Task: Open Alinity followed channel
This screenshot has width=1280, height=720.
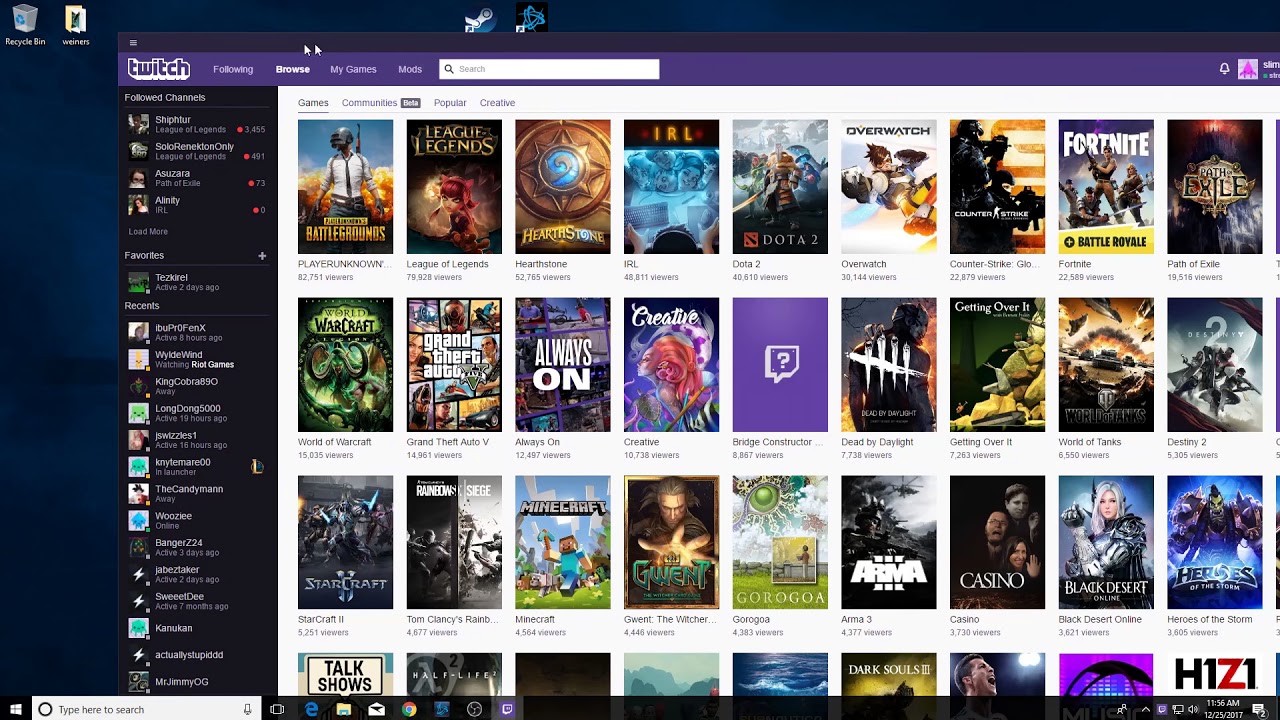Action: pyautogui.click(x=197, y=205)
